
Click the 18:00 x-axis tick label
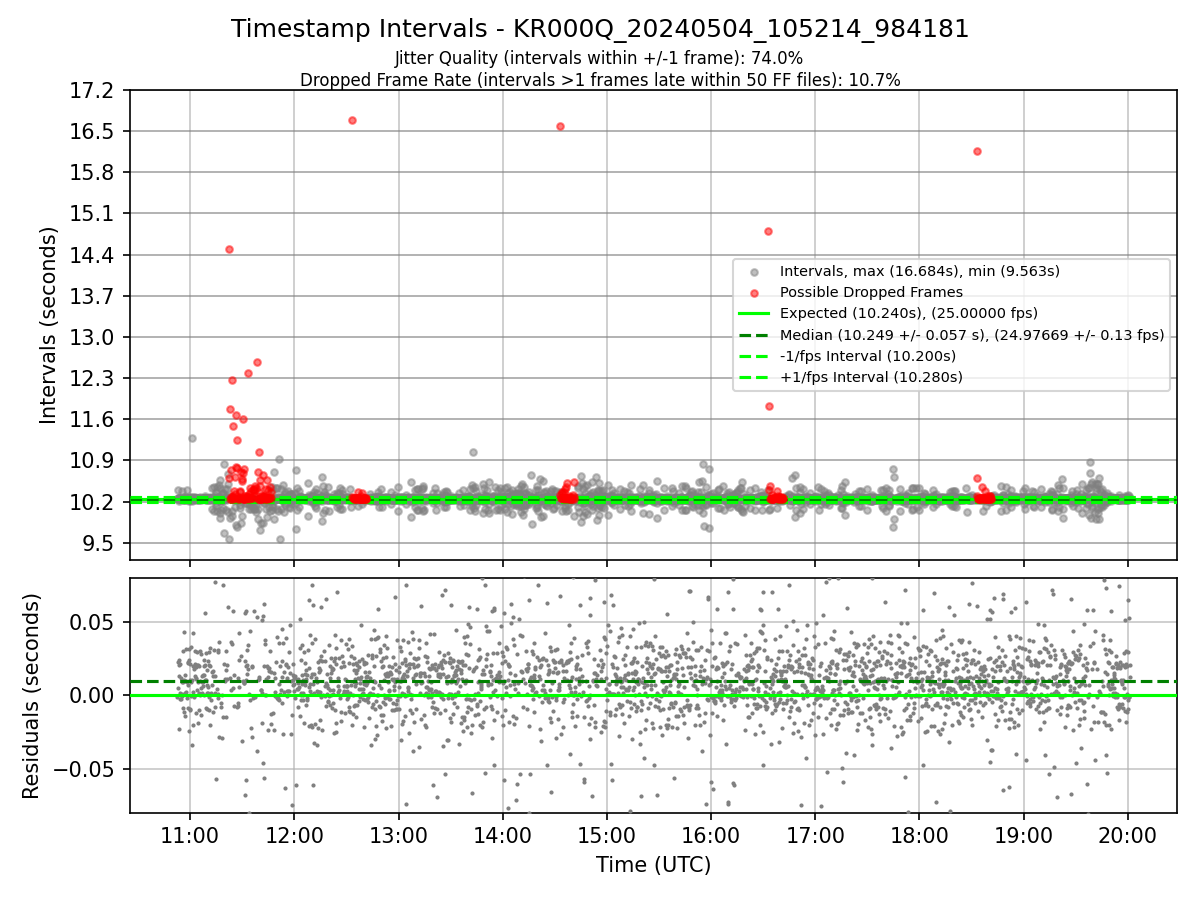click(919, 835)
